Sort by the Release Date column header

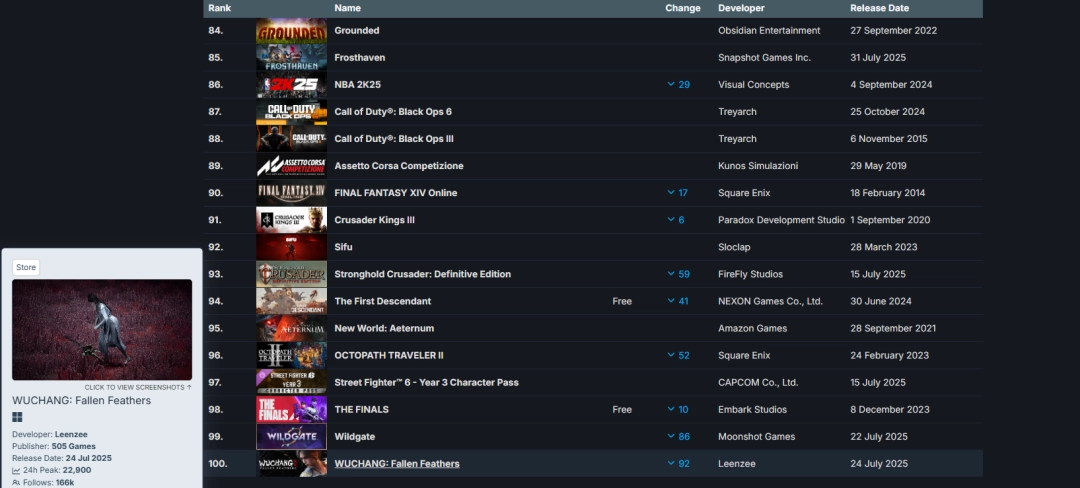(x=880, y=8)
